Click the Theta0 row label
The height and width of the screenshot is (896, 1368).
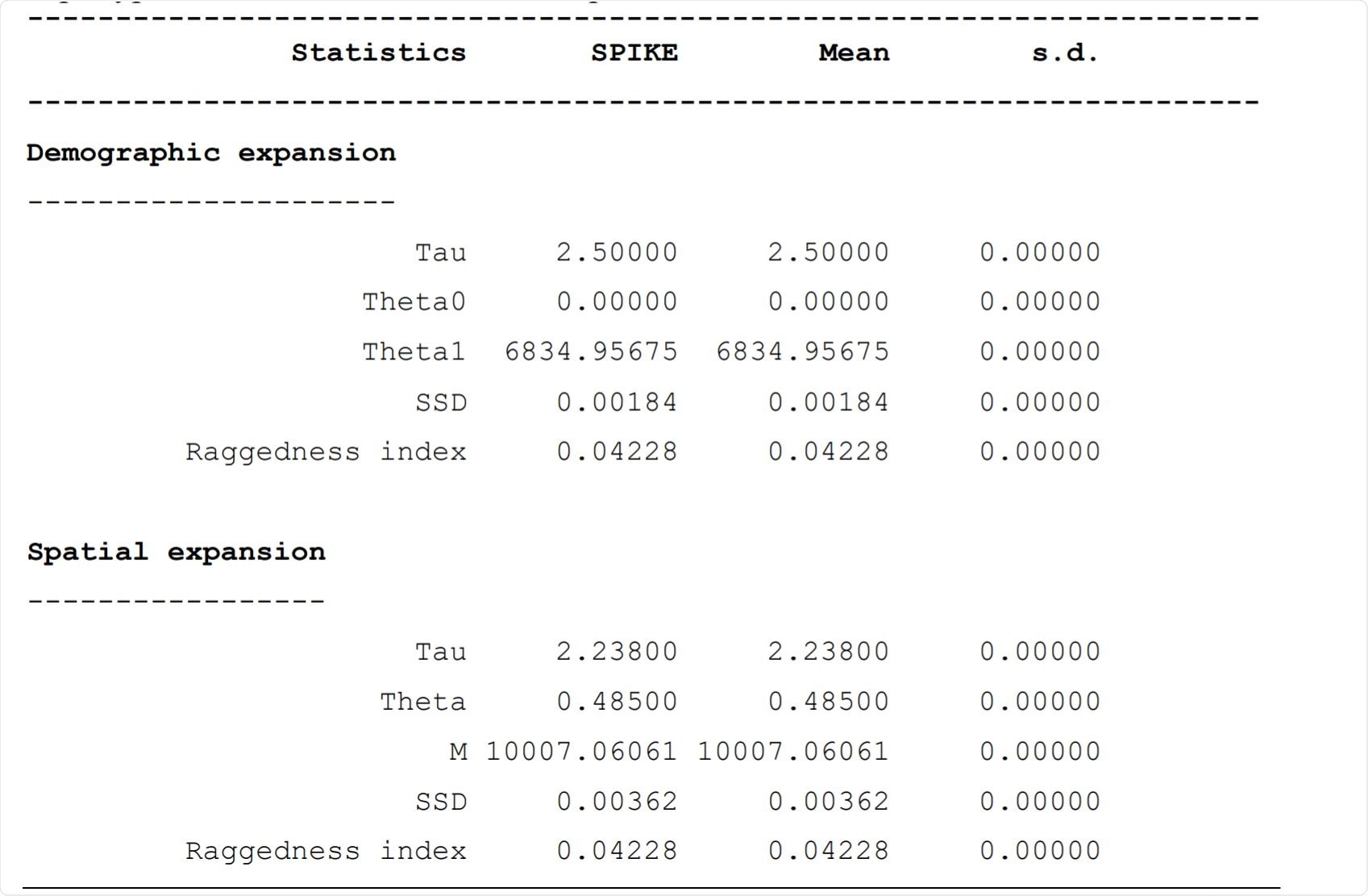[x=414, y=302]
